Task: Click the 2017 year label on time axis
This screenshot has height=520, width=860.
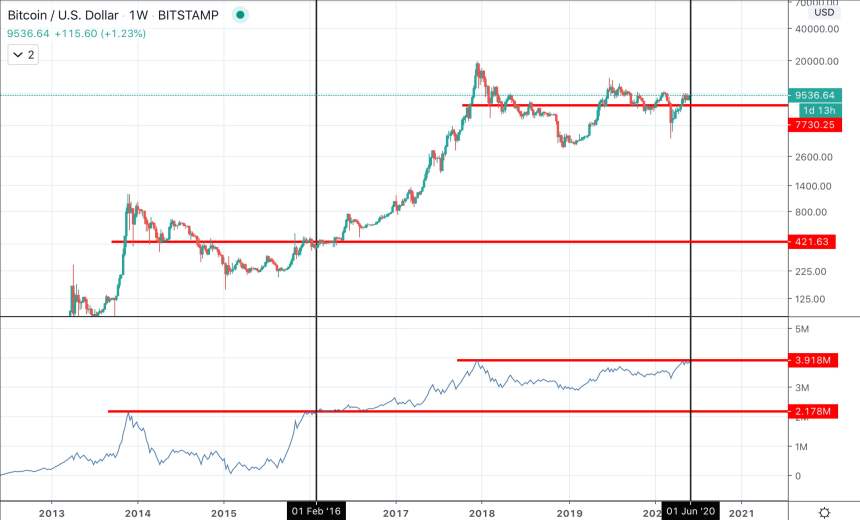Action: click(395, 513)
